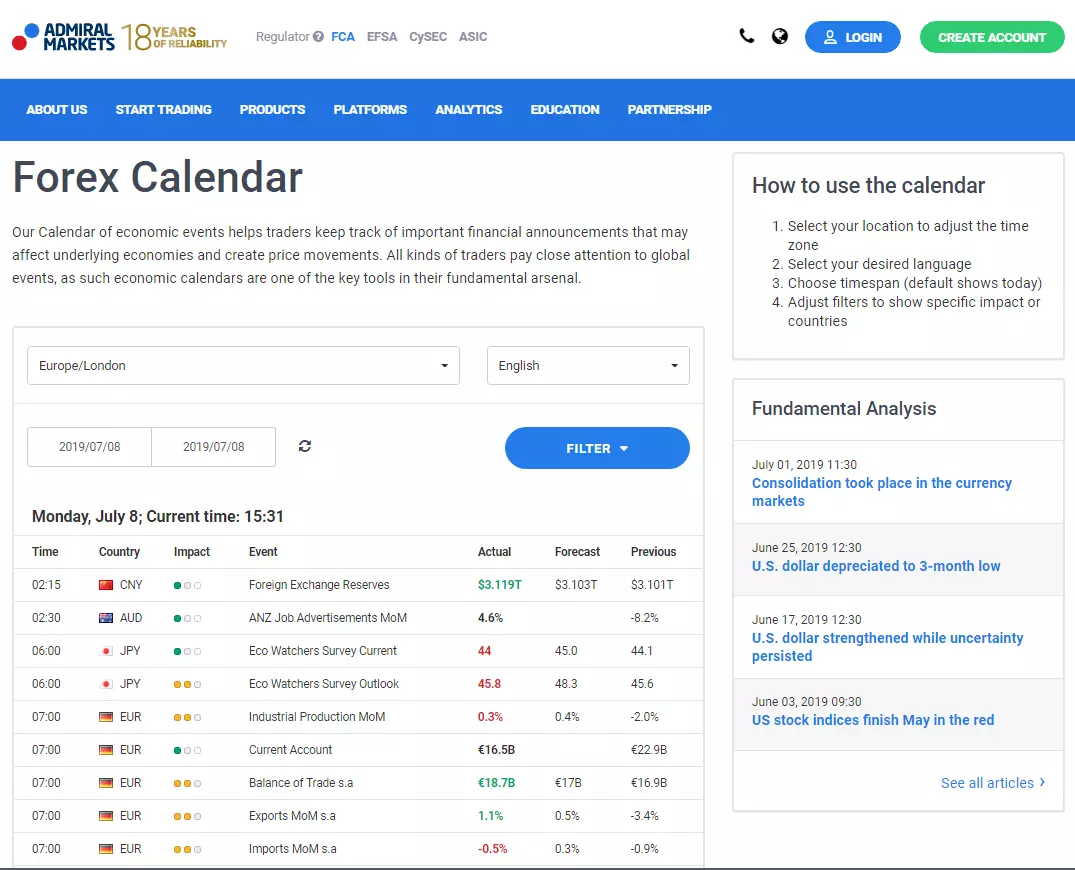Click the Regulator help question mark icon

coord(318,36)
